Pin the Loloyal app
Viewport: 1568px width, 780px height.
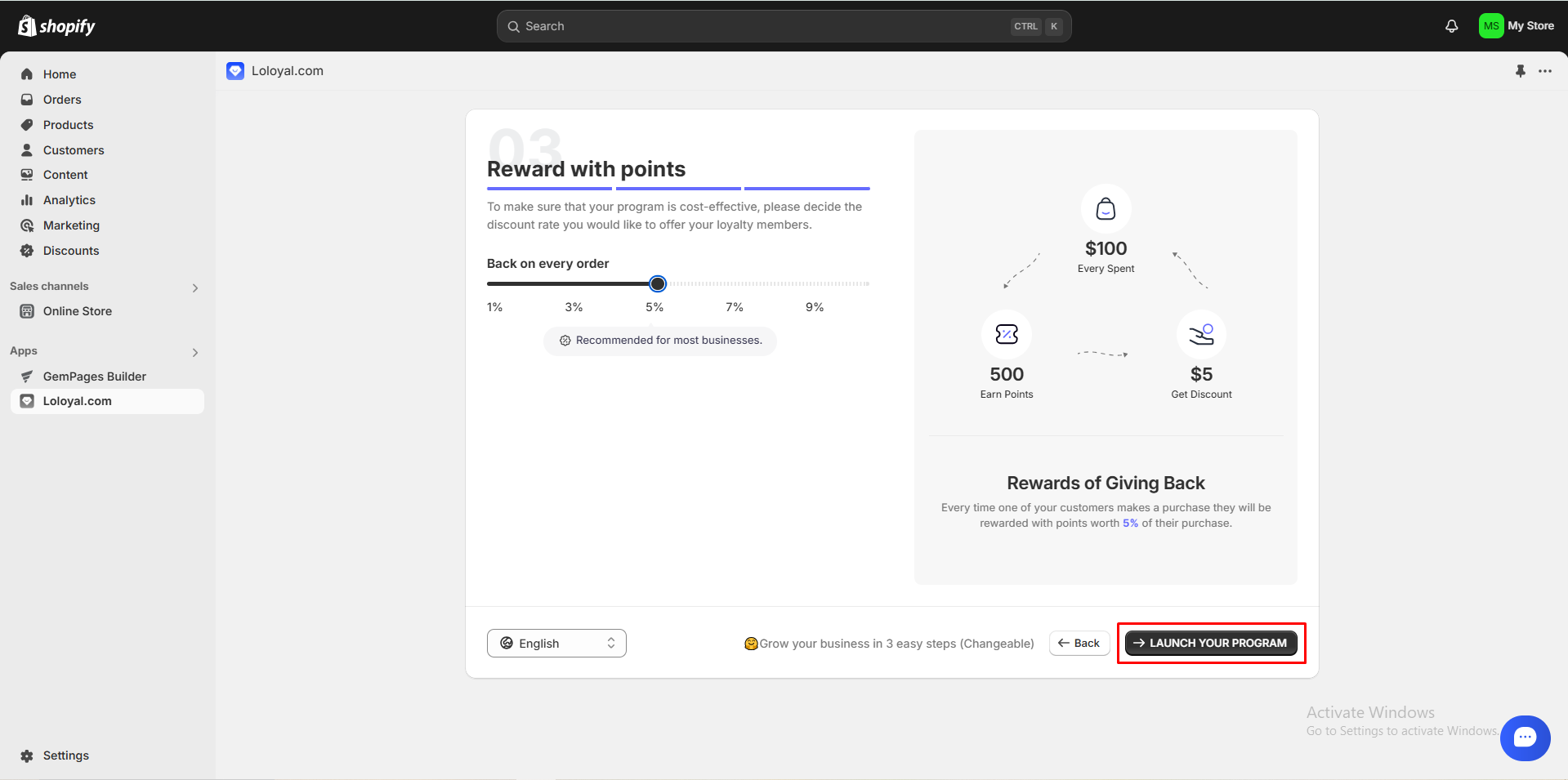pos(1520,71)
